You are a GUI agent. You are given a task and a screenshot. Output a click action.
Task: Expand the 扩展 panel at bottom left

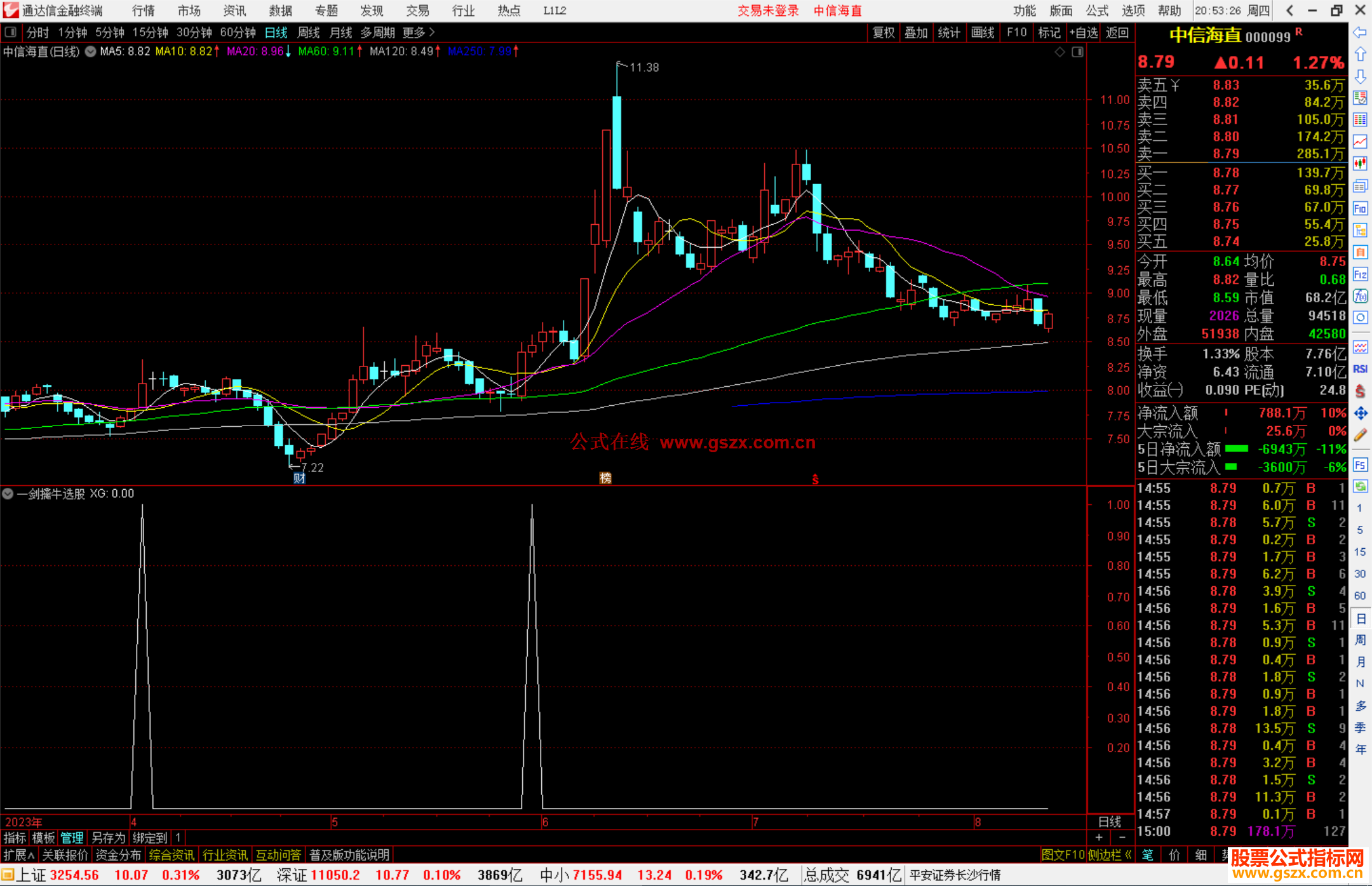(19, 855)
